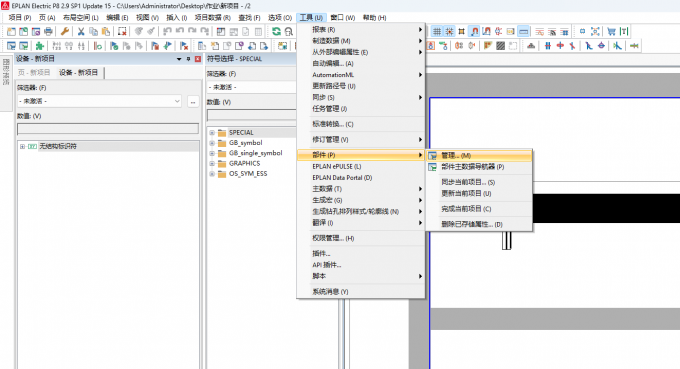Select 管理... (M) in submenu
680x369 pixels.
(x=479, y=155)
